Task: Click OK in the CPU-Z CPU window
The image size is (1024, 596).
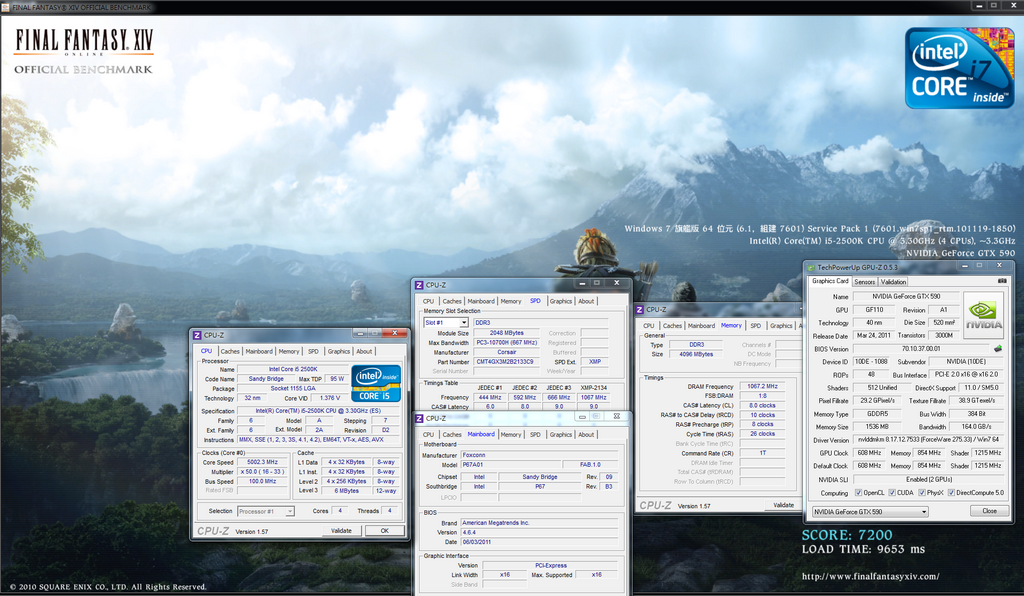Action: [x=385, y=531]
